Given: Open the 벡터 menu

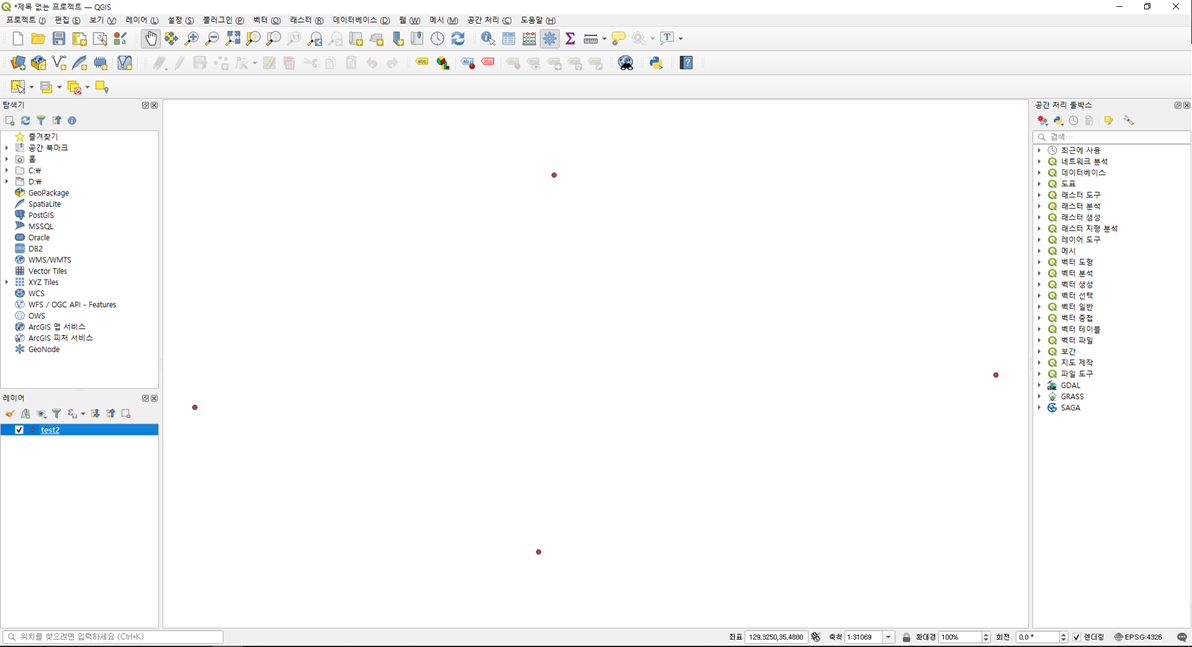Looking at the screenshot, I should [x=266, y=20].
